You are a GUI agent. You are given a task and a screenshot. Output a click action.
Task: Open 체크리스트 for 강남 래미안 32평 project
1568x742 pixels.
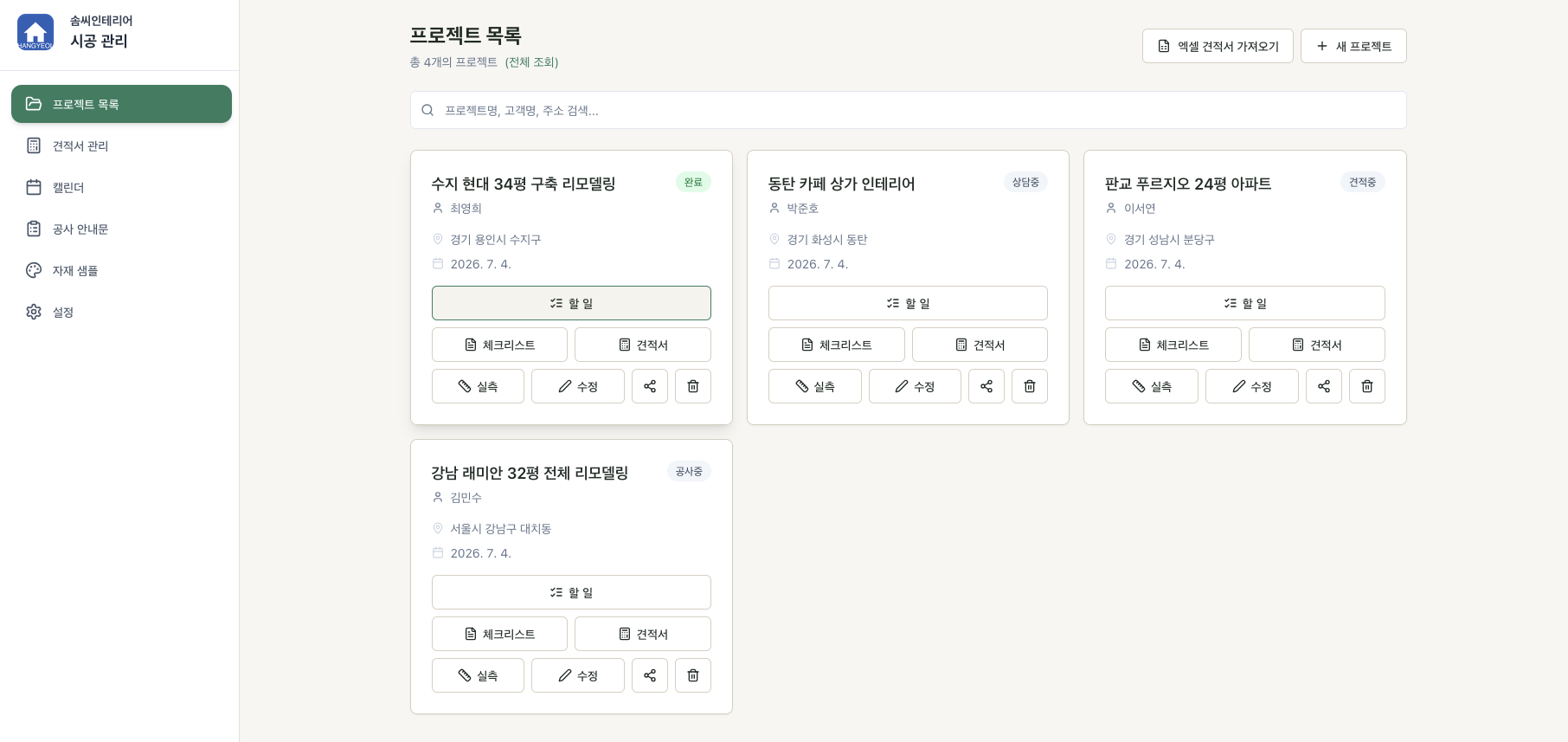(x=499, y=634)
